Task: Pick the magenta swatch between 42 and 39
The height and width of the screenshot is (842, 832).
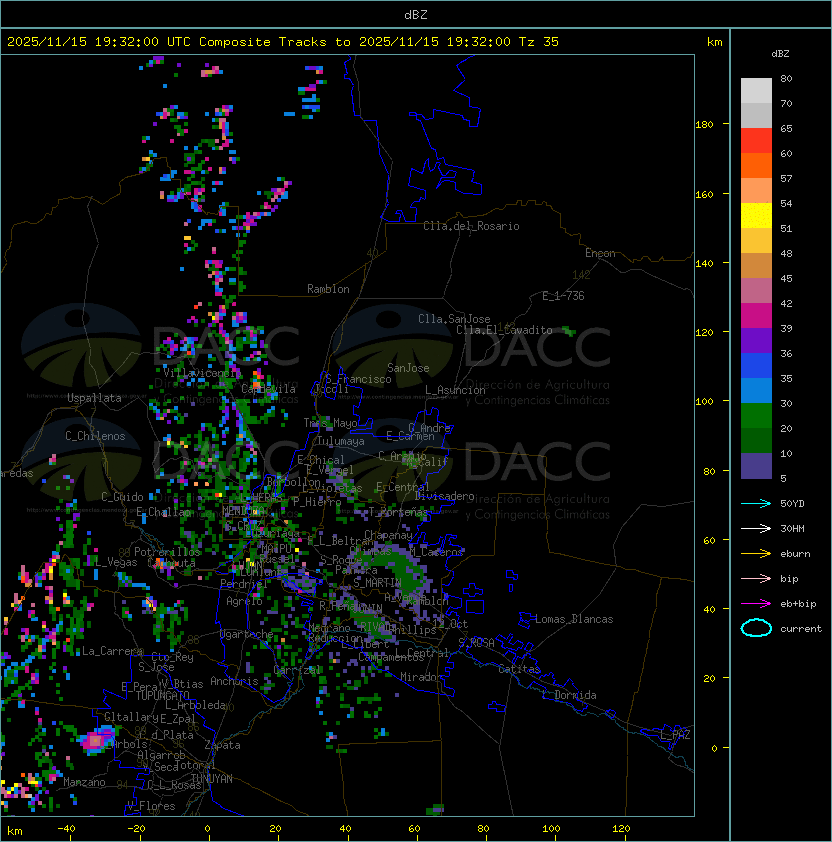Action: [756, 316]
